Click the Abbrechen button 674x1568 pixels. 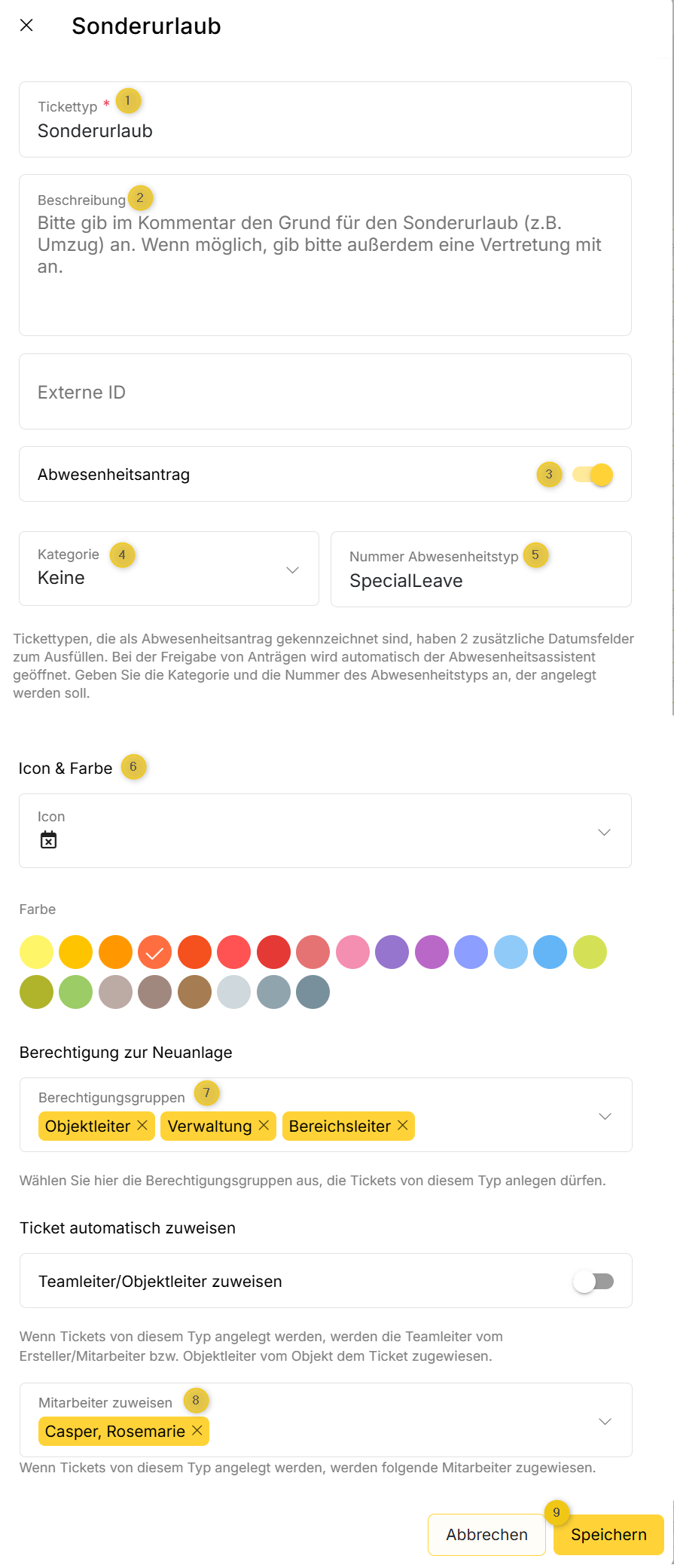coord(486,1535)
